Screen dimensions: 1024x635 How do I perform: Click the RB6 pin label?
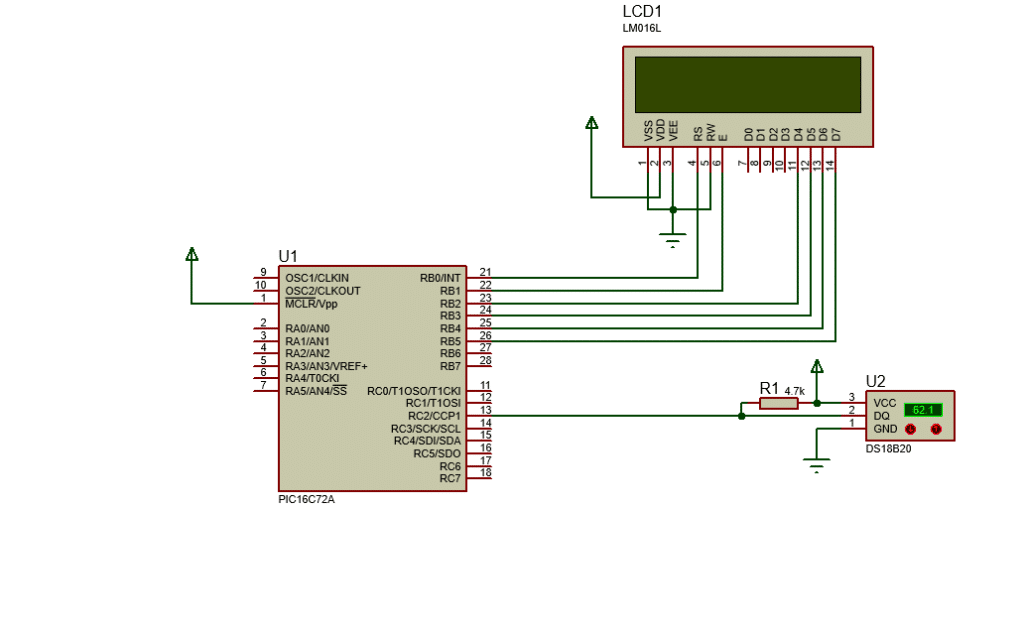[x=450, y=353]
